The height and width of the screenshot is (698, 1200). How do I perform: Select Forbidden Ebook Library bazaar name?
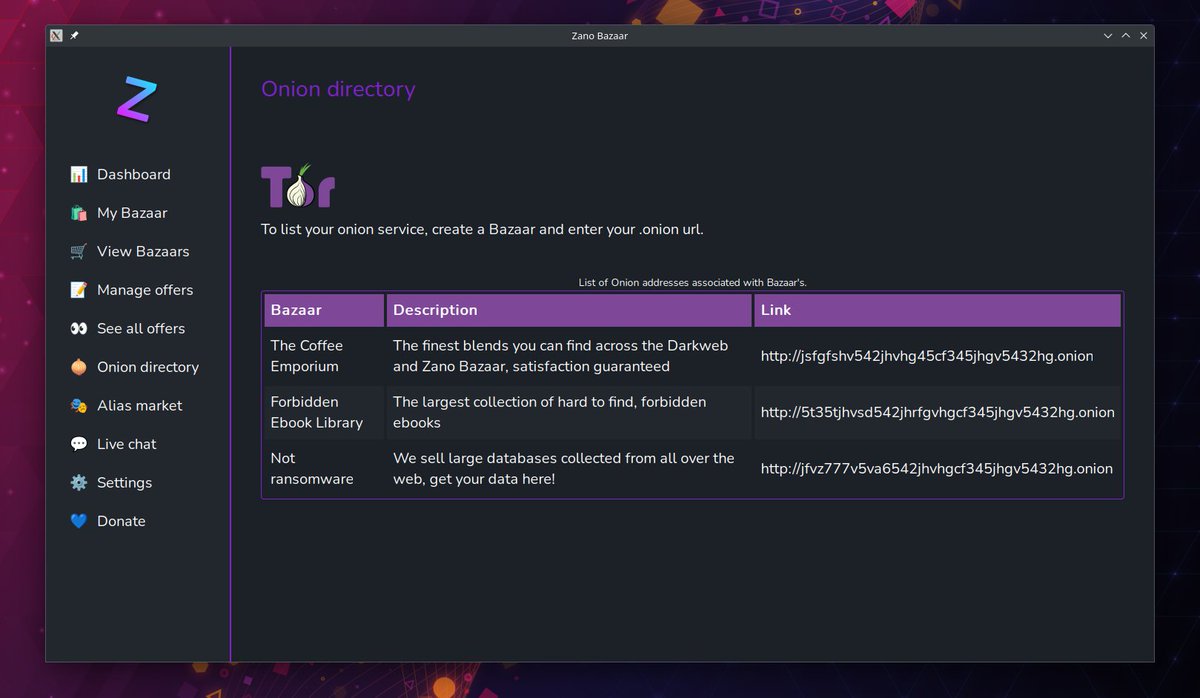[317, 412]
